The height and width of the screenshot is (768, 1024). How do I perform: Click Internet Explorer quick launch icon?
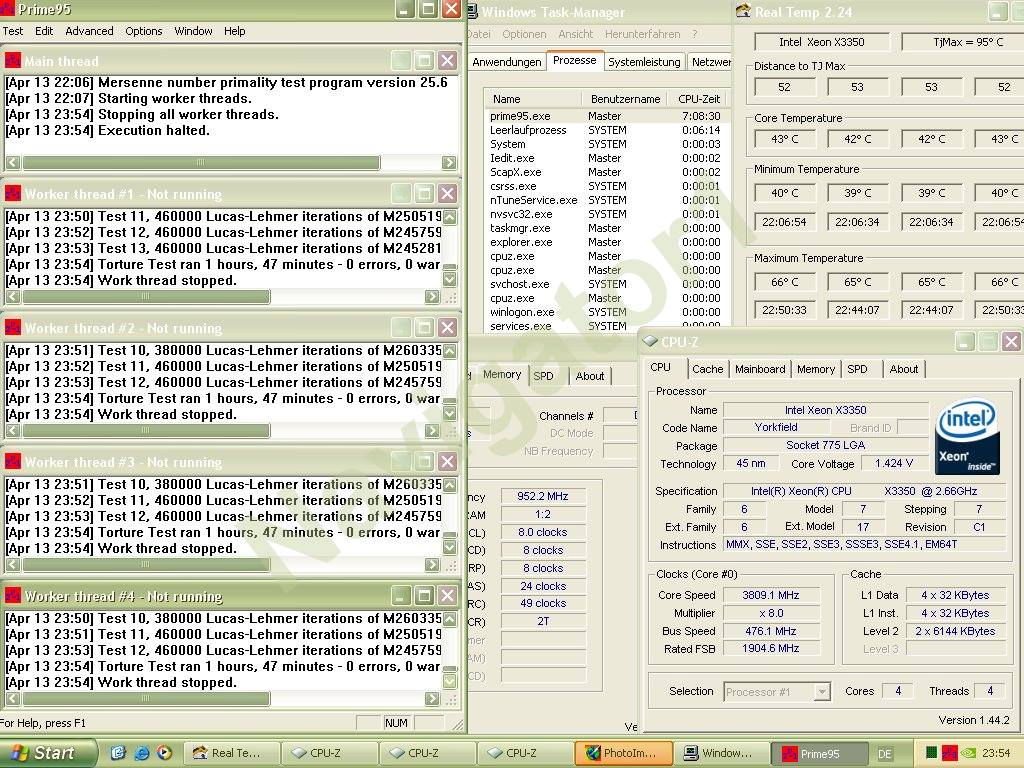click(x=141, y=753)
